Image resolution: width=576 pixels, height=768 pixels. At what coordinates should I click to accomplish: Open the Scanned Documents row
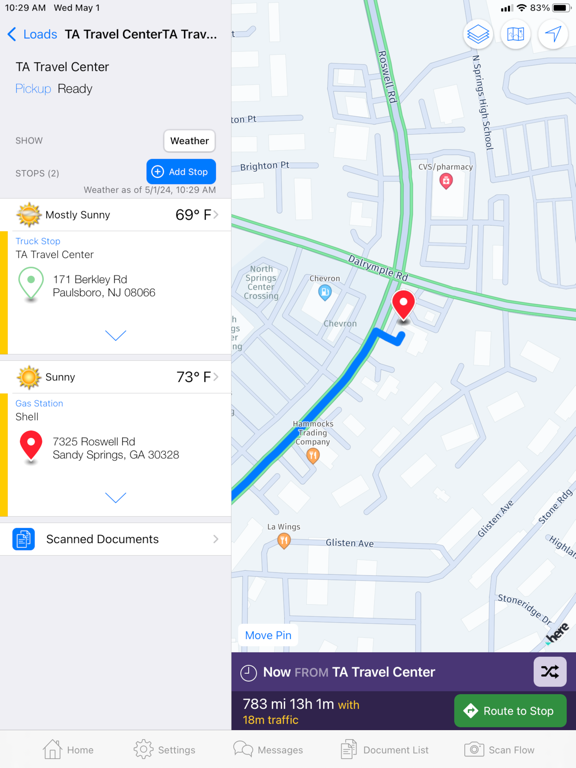point(116,539)
